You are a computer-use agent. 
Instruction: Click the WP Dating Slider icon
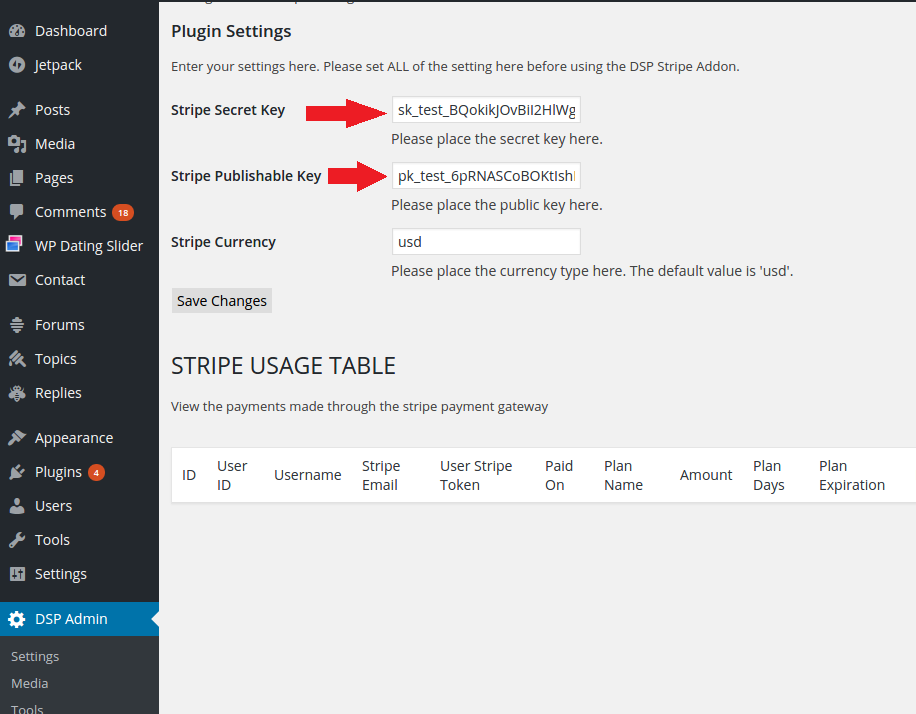pyautogui.click(x=14, y=243)
